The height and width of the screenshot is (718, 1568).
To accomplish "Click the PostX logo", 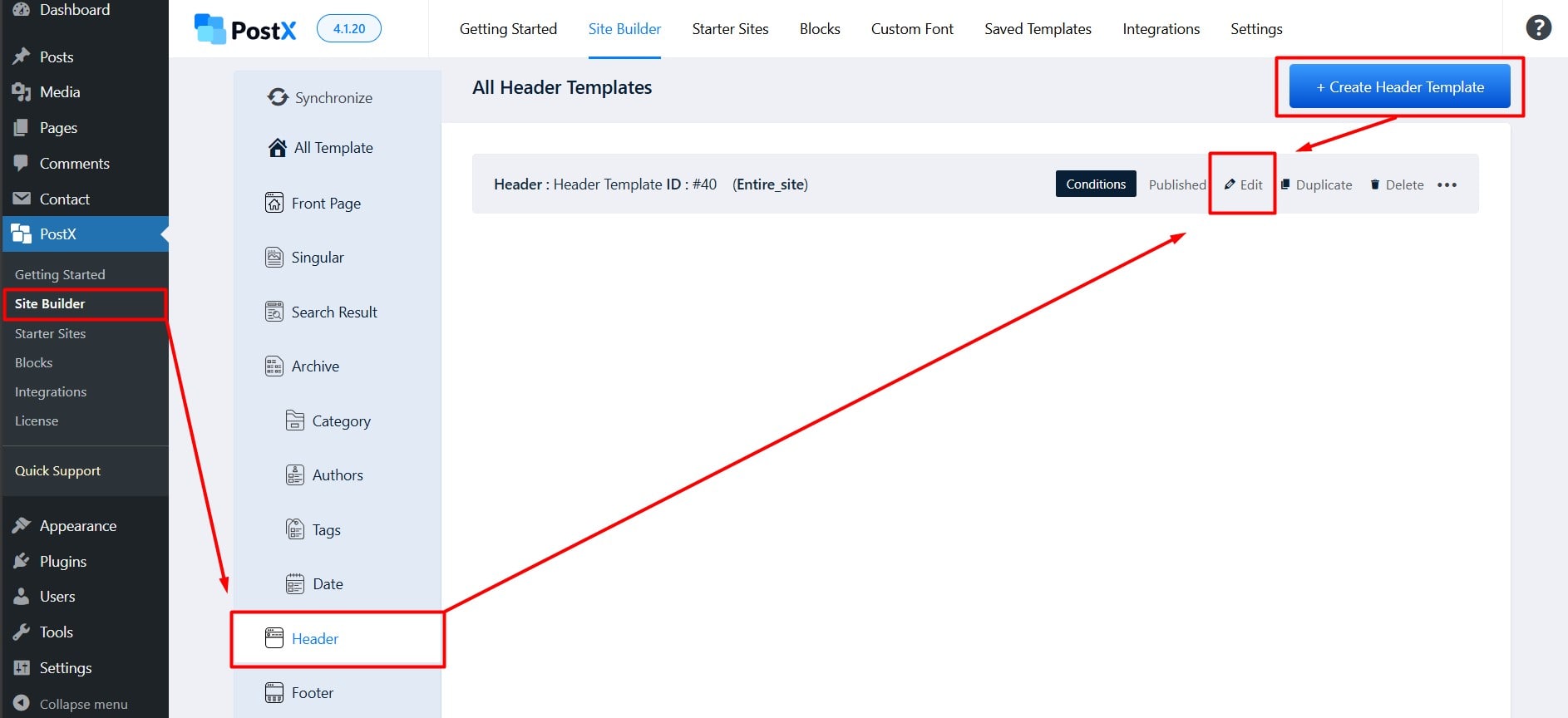I will coord(245,30).
